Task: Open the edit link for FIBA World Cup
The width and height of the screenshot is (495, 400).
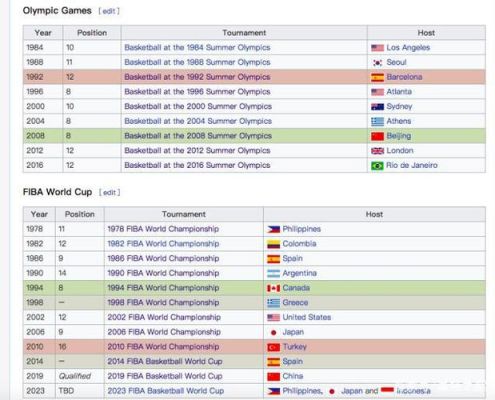Action: click(109, 192)
